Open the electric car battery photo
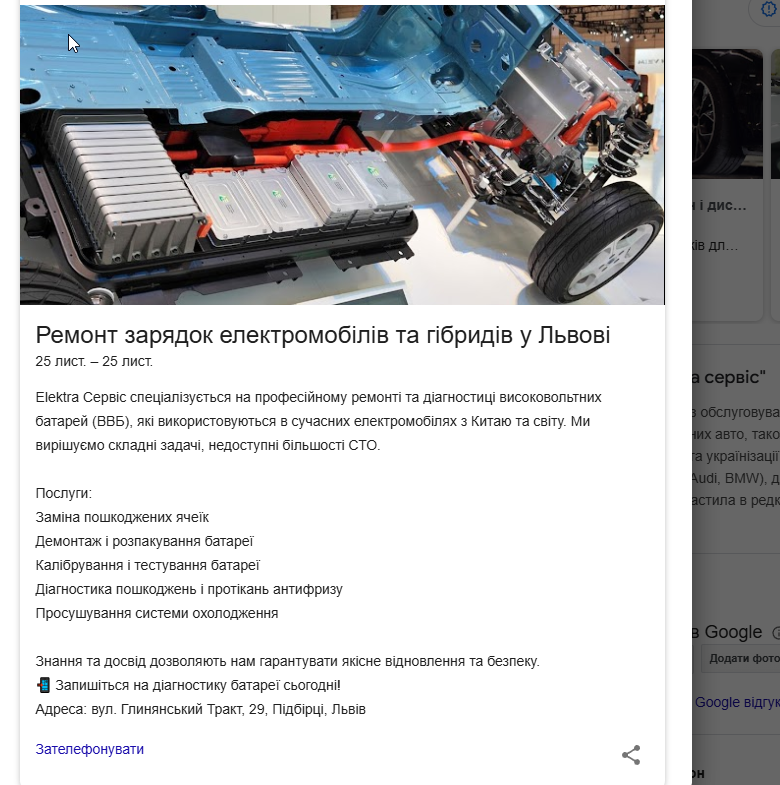The height and width of the screenshot is (785, 780). click(342, 155)
